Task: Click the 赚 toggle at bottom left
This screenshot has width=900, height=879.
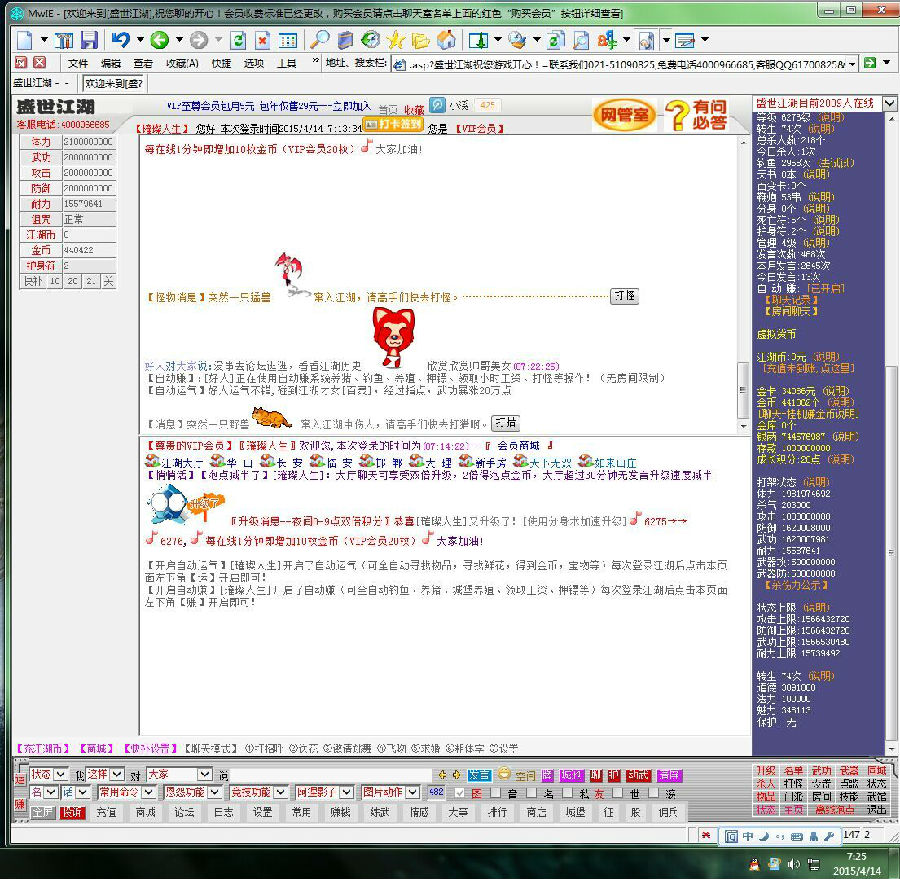Action: coord(20,804)
